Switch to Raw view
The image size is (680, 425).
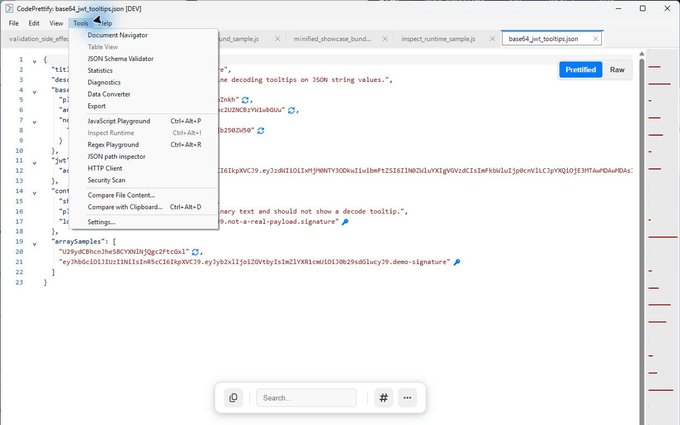click(x=617, y=70)
